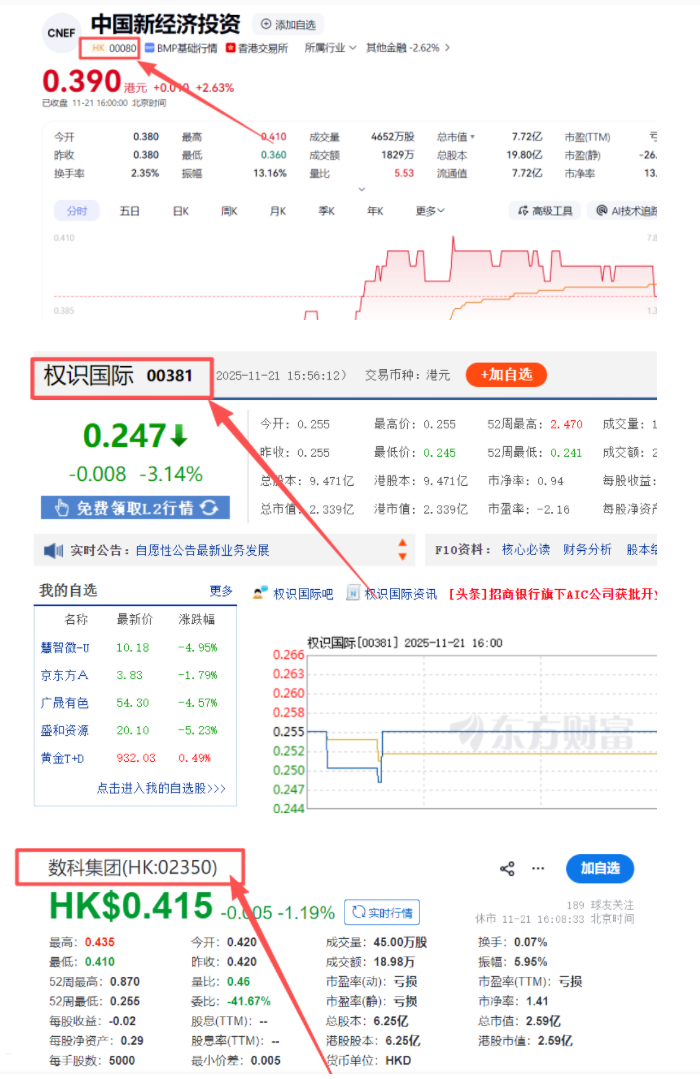Click the 高级工具 chart tools button
This screenshot has height=1079, width=700.
coord(545,211)
